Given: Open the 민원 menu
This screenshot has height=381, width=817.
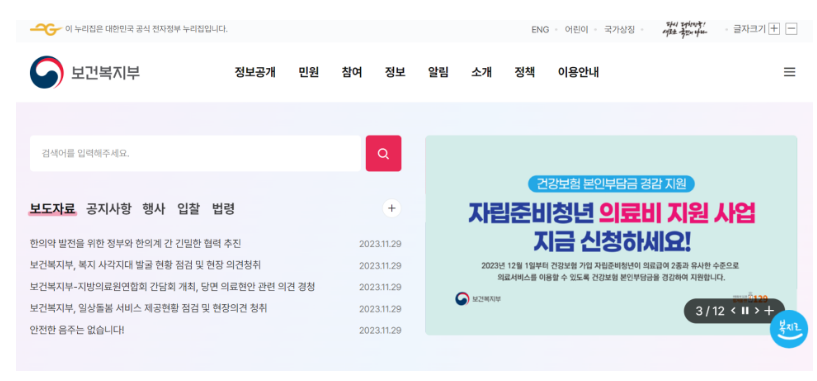Looking at the screenshot, I should [308, 72].
